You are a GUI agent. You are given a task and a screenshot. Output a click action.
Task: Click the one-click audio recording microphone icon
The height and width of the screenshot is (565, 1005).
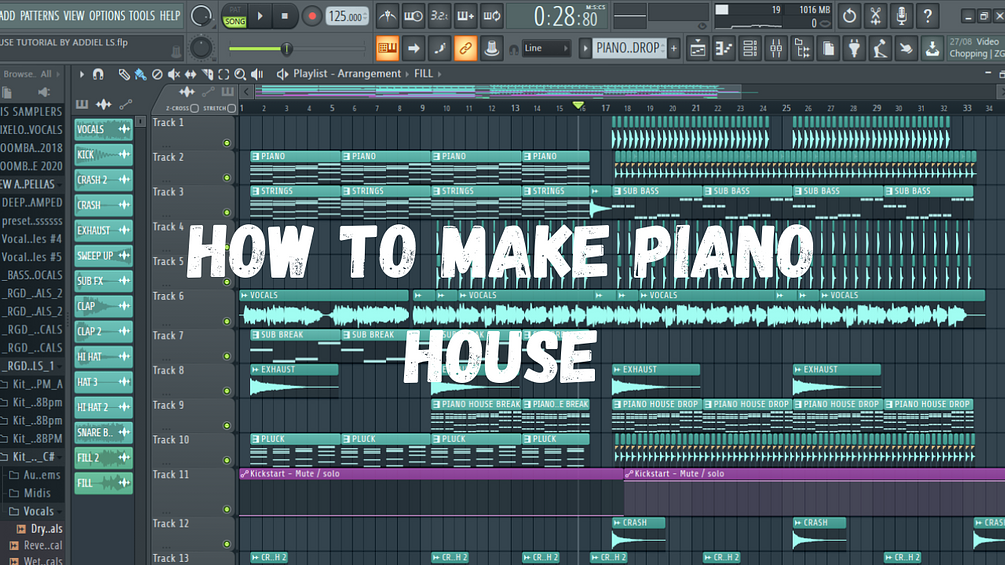(901, 16)
